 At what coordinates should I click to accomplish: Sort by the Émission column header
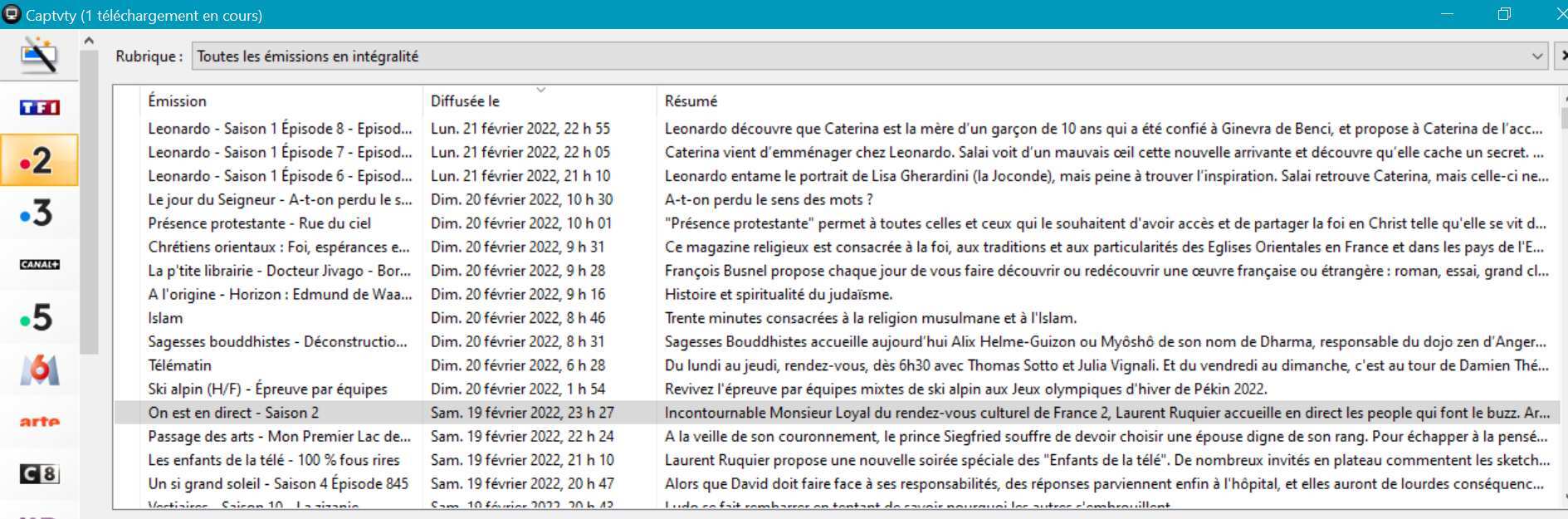point(281,101)
